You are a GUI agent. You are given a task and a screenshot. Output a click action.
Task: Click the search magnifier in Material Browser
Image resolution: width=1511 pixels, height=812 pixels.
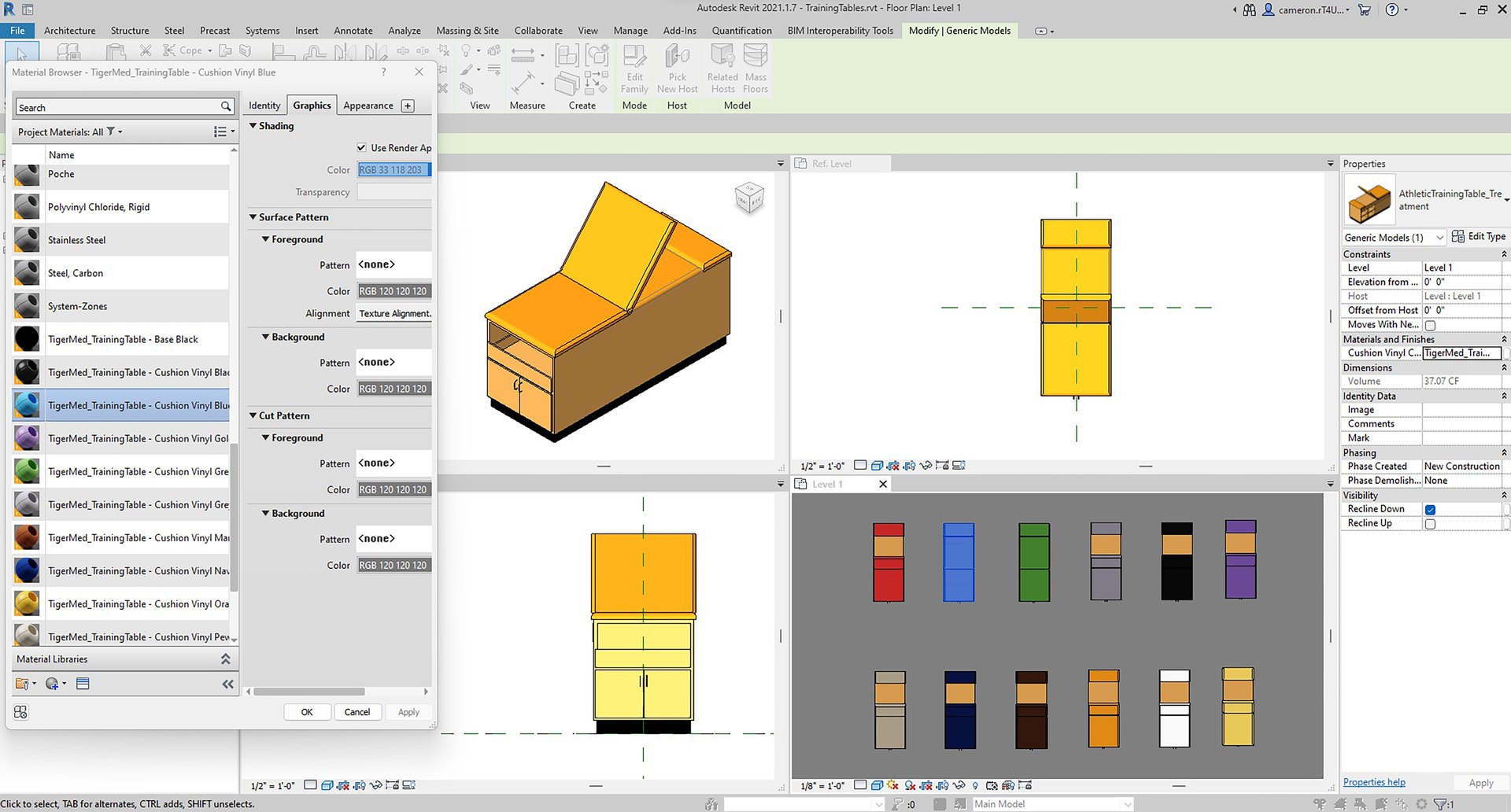(x=226, y=107)
